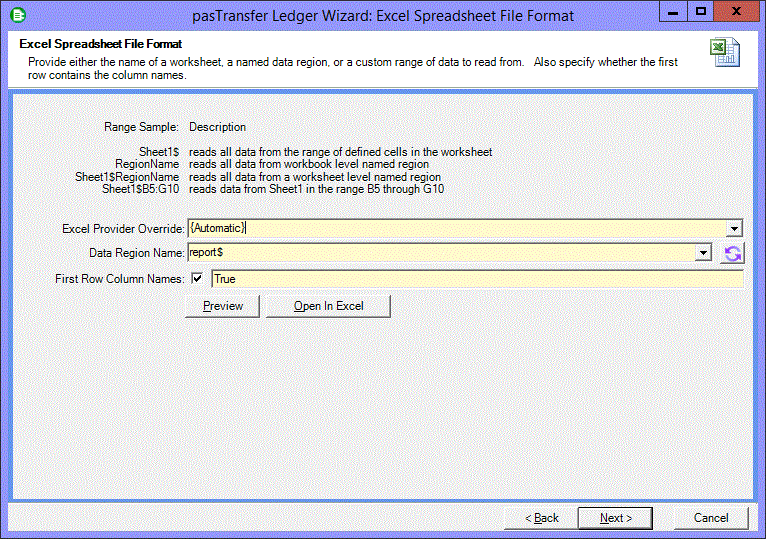Click the Excel Provider Override label

123,229
